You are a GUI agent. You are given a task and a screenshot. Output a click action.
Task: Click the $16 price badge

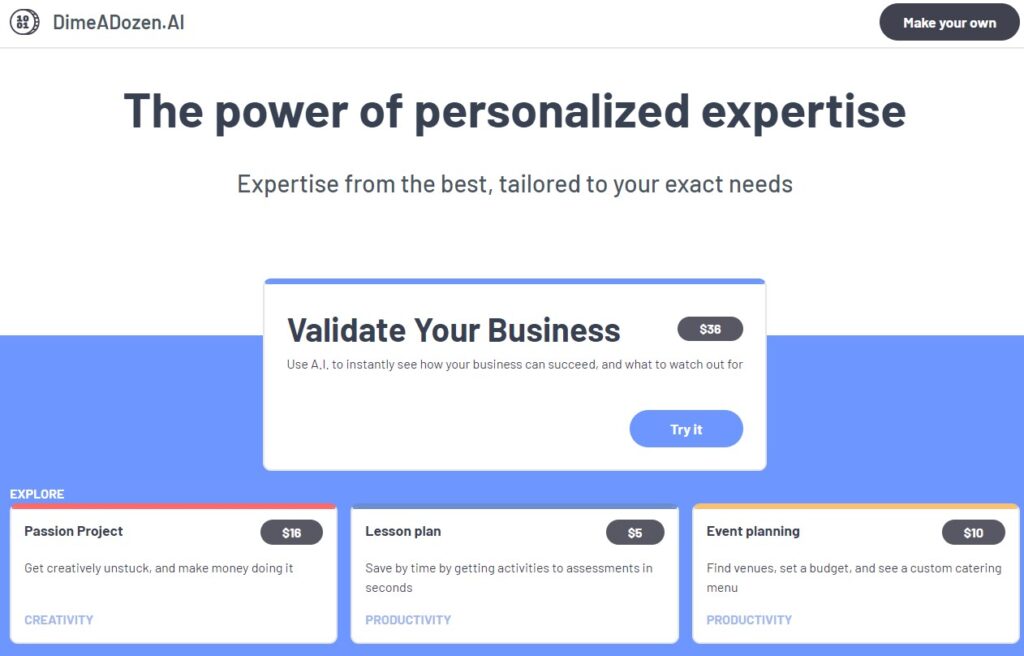(x=291, y=533)
